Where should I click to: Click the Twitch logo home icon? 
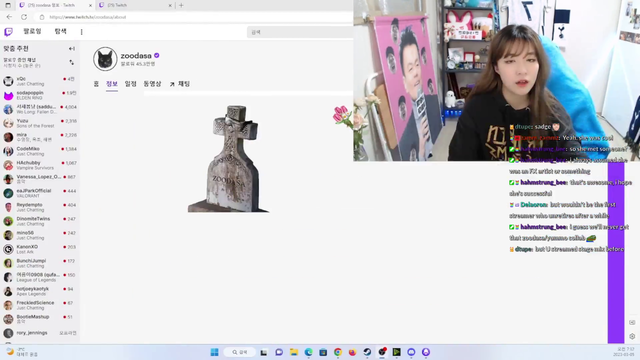[x=8, y=32]
